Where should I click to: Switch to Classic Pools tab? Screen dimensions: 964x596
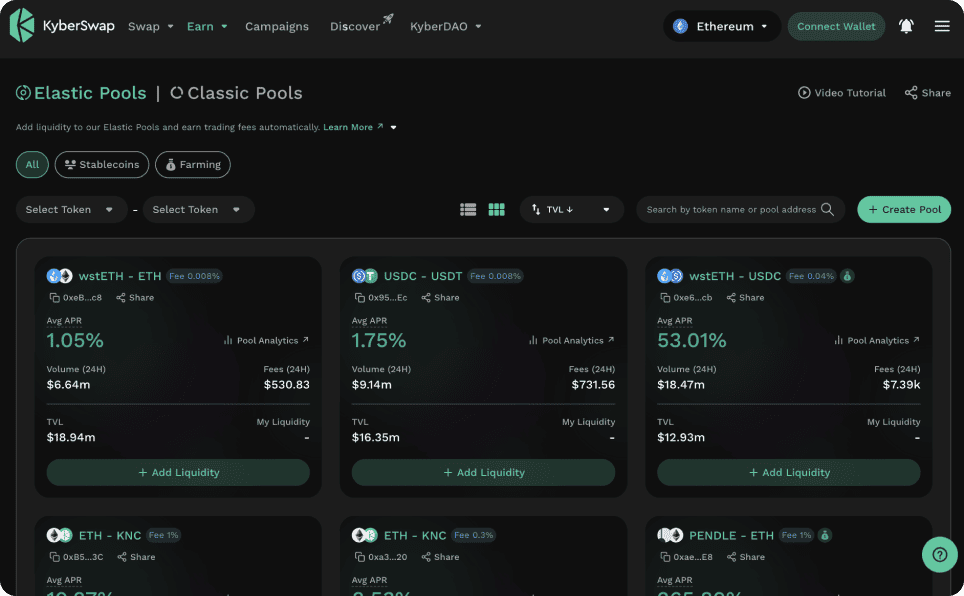click(x=236, y=93)
